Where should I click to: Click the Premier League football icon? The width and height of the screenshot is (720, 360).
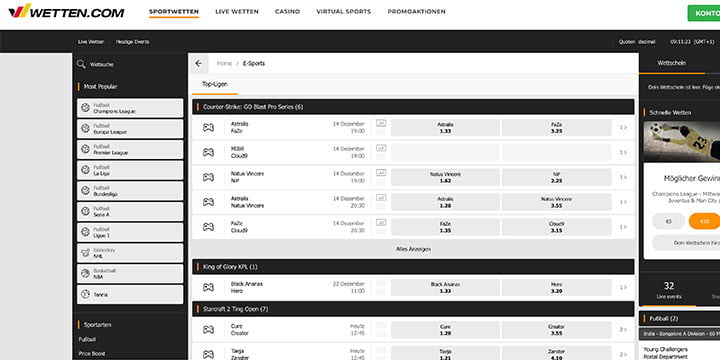tap(85, 149)
